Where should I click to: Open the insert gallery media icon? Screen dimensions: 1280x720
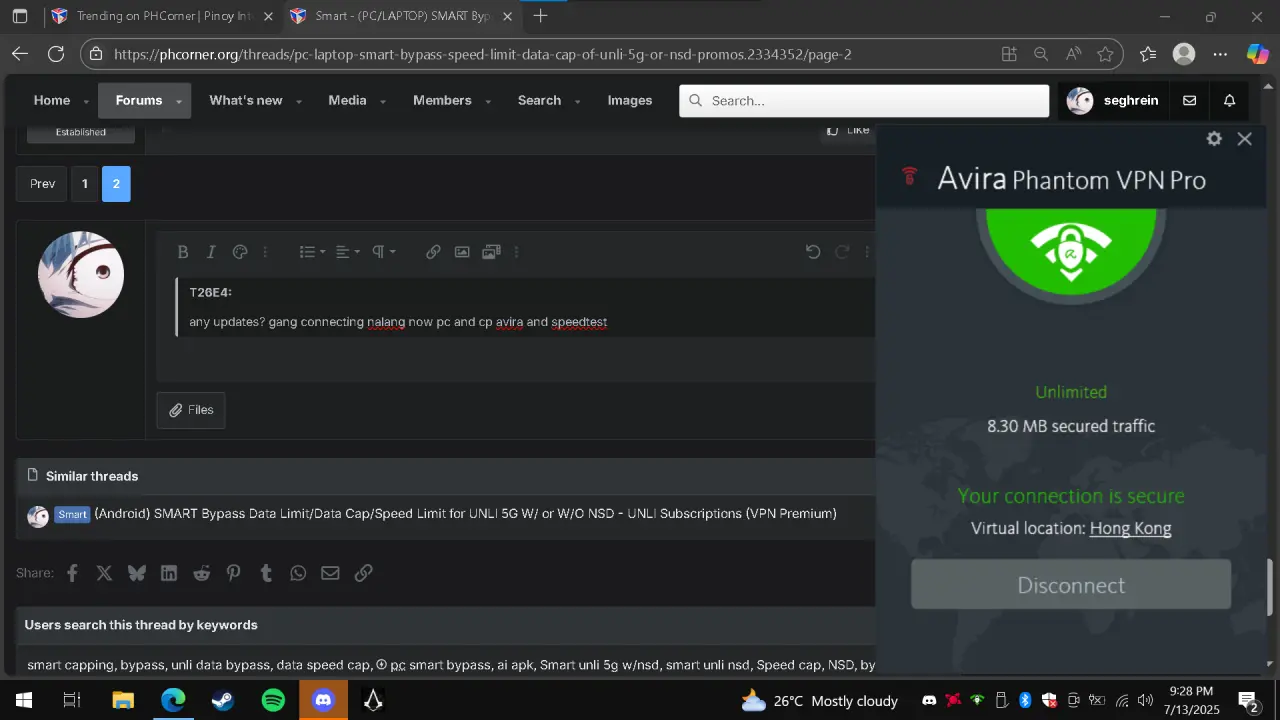tap(491, 252)
